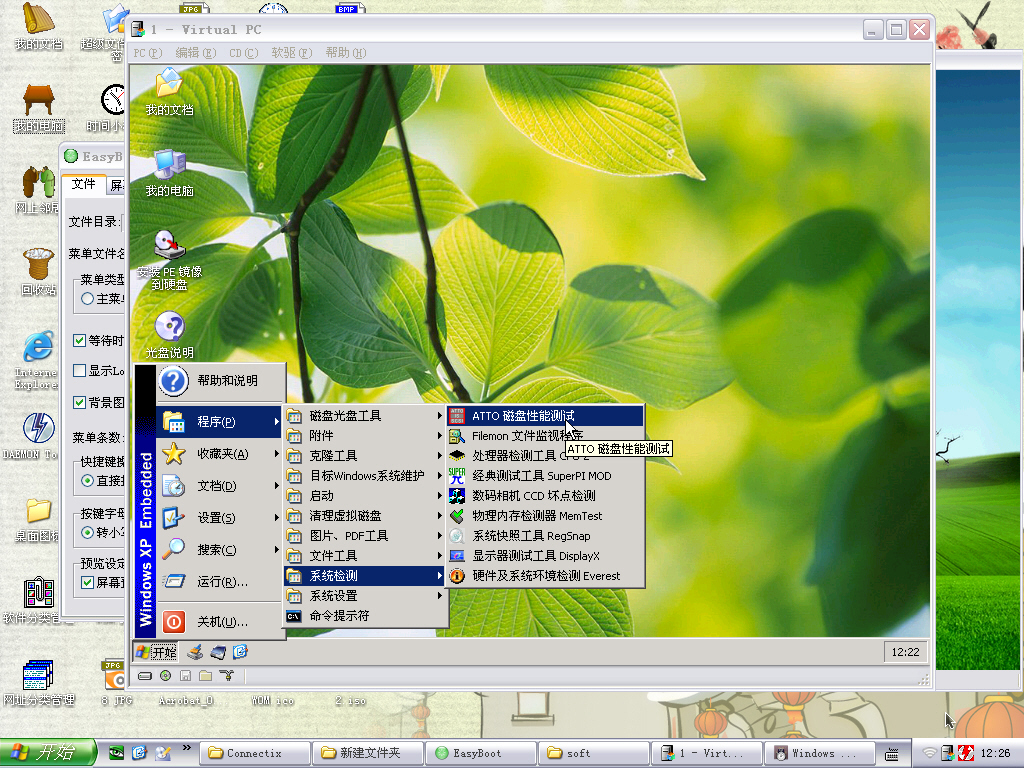Viewport: 1024px width, 768px height.
Task: Click the eye icon in host quick launch
Action: click(x=116, y=753)
